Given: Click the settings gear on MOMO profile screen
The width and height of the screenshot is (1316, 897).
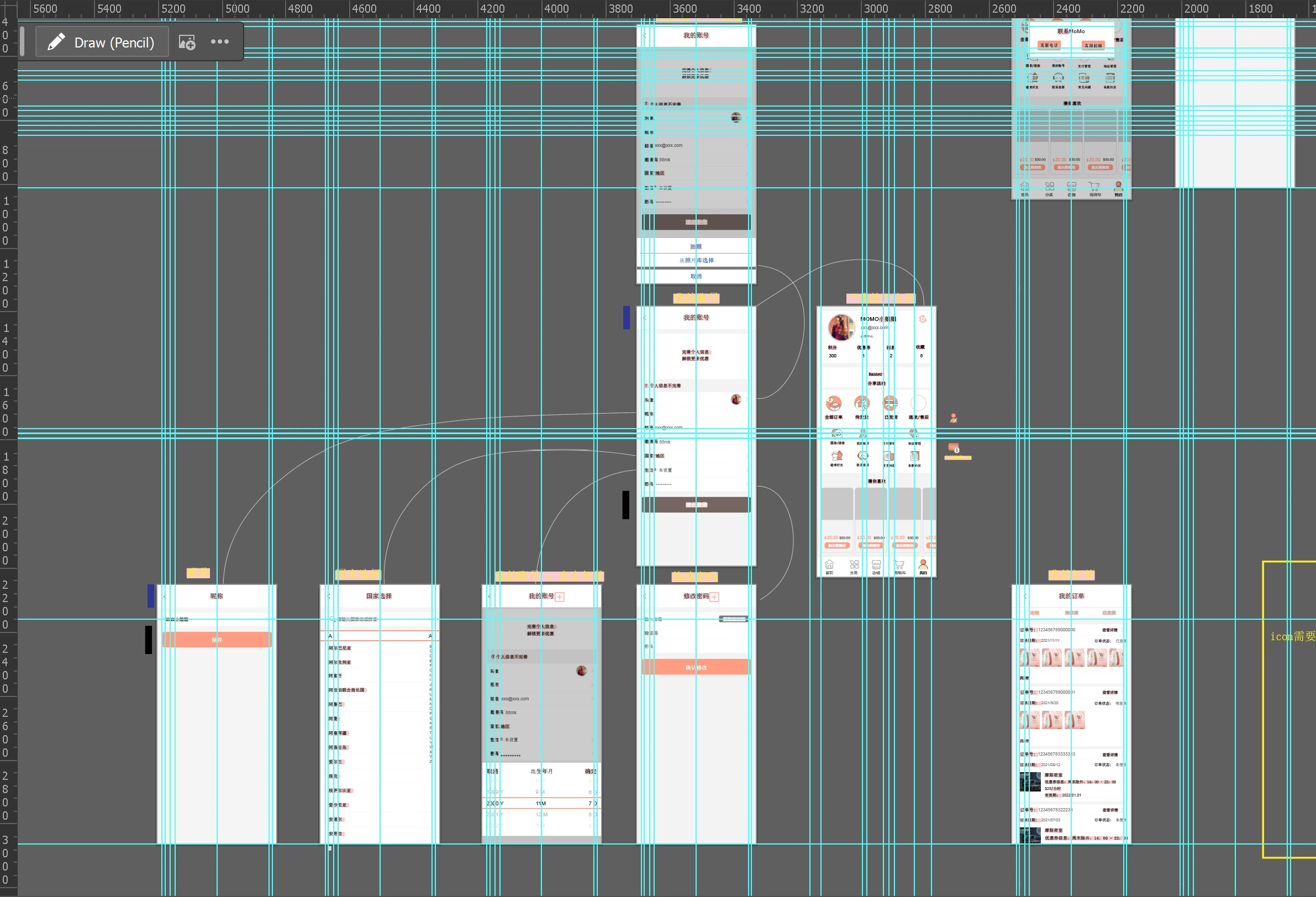Looking at the screenshot, I should [923, 319].
